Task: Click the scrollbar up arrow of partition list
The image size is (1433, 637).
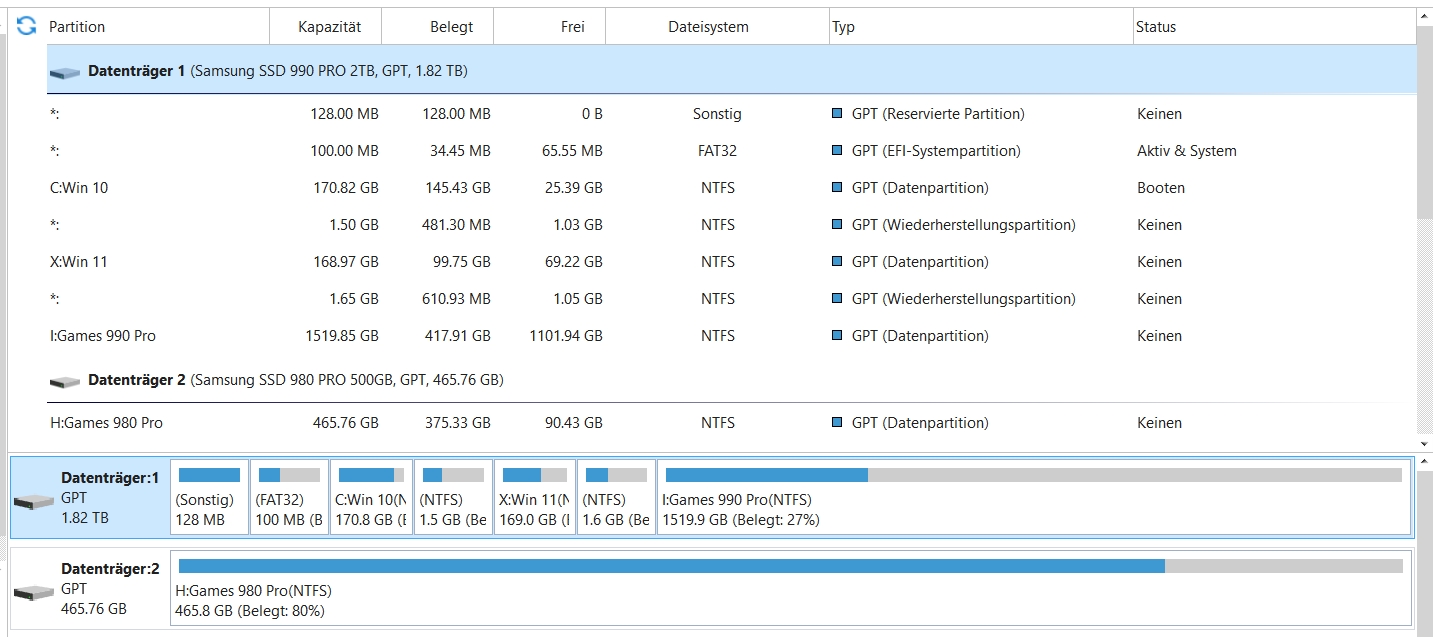Action: (x=1425, y=17)
